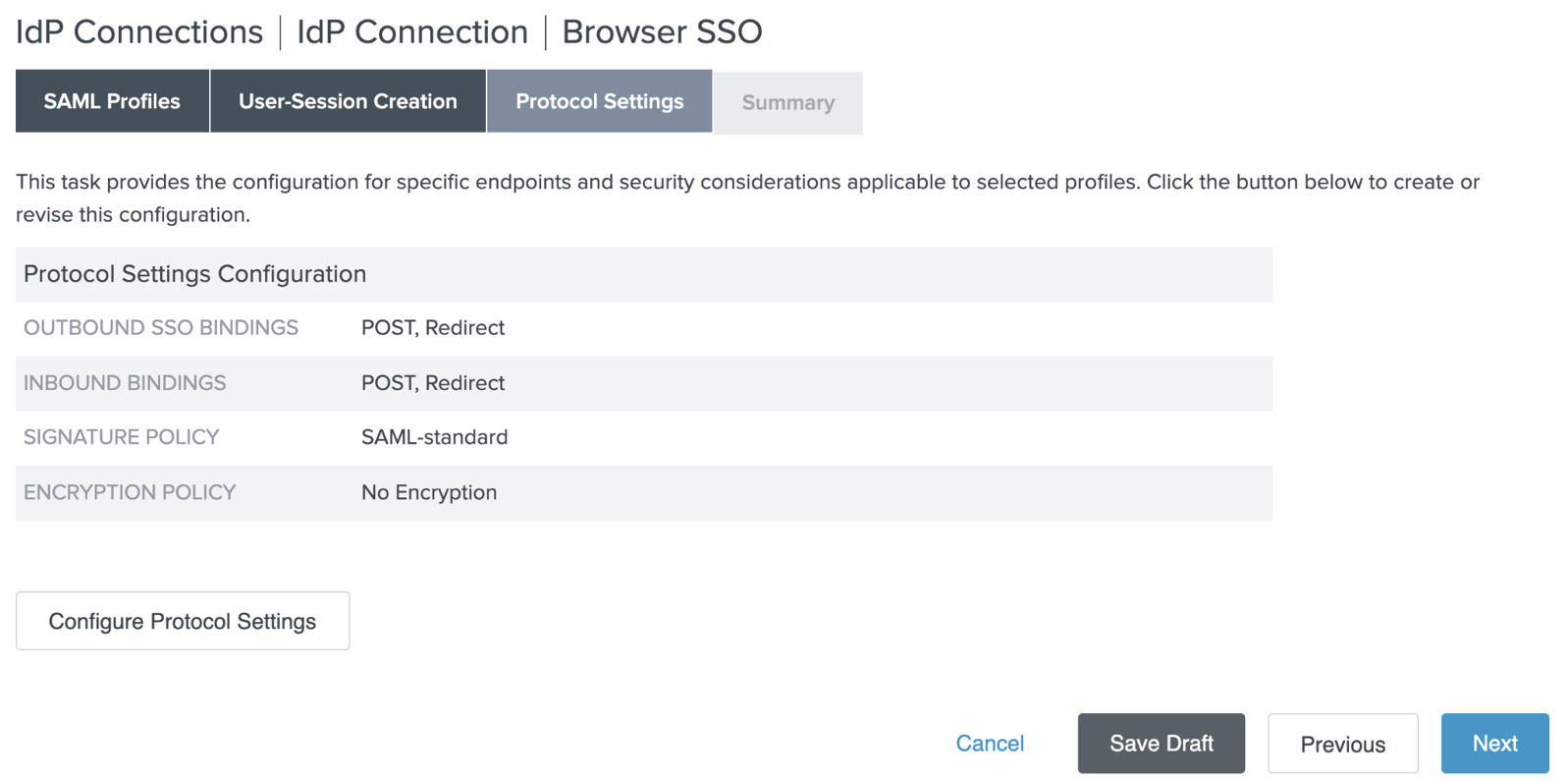This screenshot has height=782, width=1568.
Task: Go back with the Previous button
Action: point(1342,744)
